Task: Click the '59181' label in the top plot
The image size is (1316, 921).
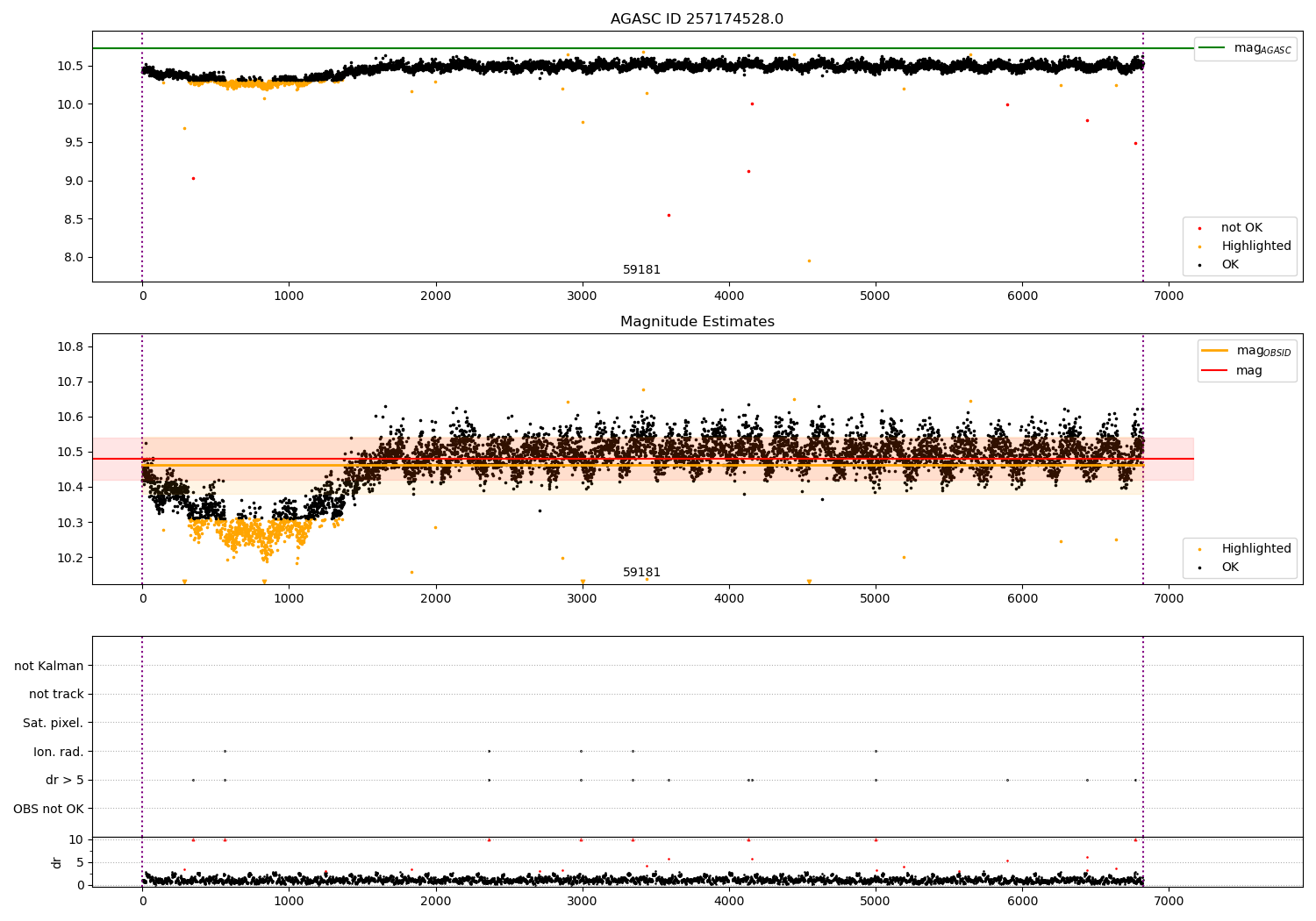Action: [641, 270]
